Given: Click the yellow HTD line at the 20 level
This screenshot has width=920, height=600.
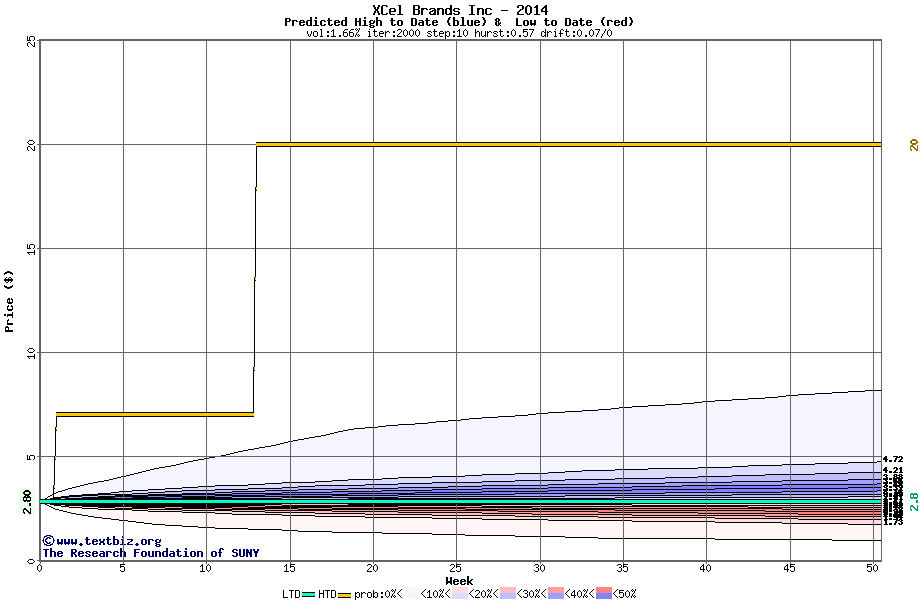Looking at the screenshot, I should [x=568, y=144].
